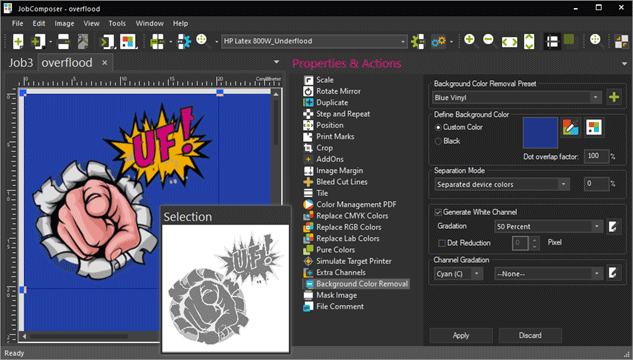Open the Image menu
This screenshot has width=633, height=360.
pyautogui.click(x=64, y=23)
